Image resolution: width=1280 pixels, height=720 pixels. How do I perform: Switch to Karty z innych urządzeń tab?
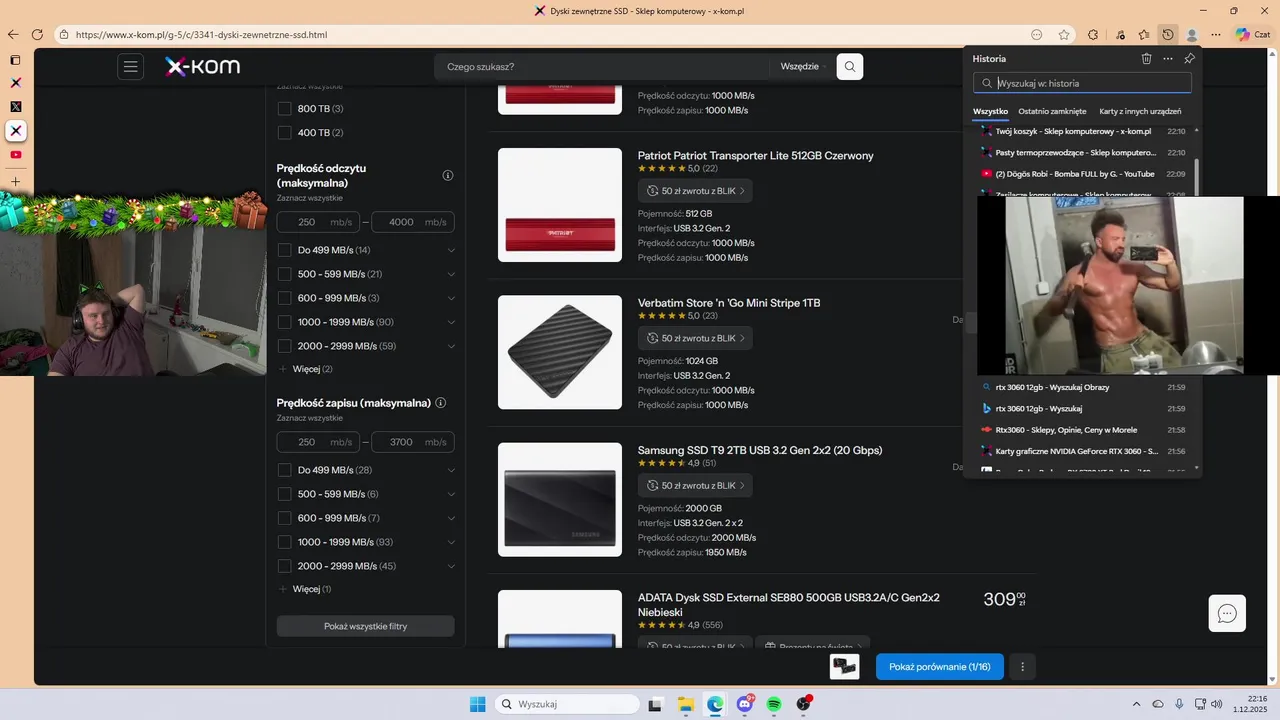tap(1140, 111)
